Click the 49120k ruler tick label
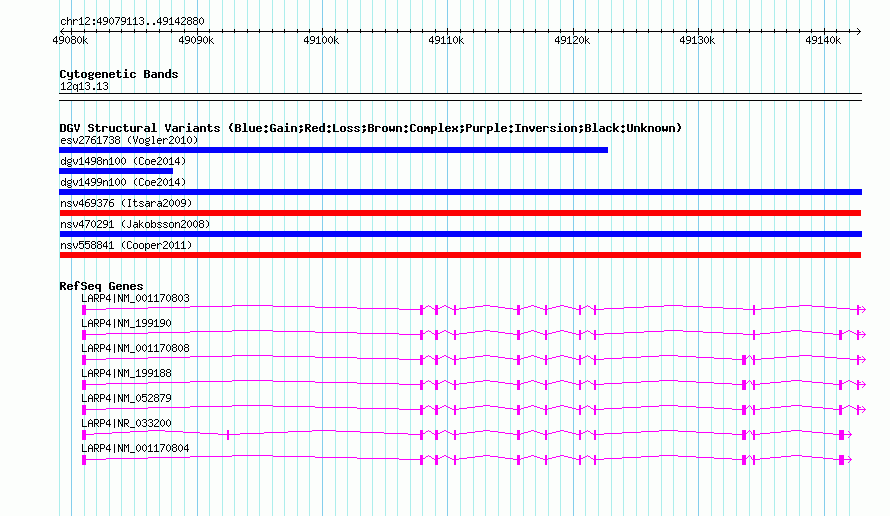This screenshot has height=516, width=890. [572, 40]
